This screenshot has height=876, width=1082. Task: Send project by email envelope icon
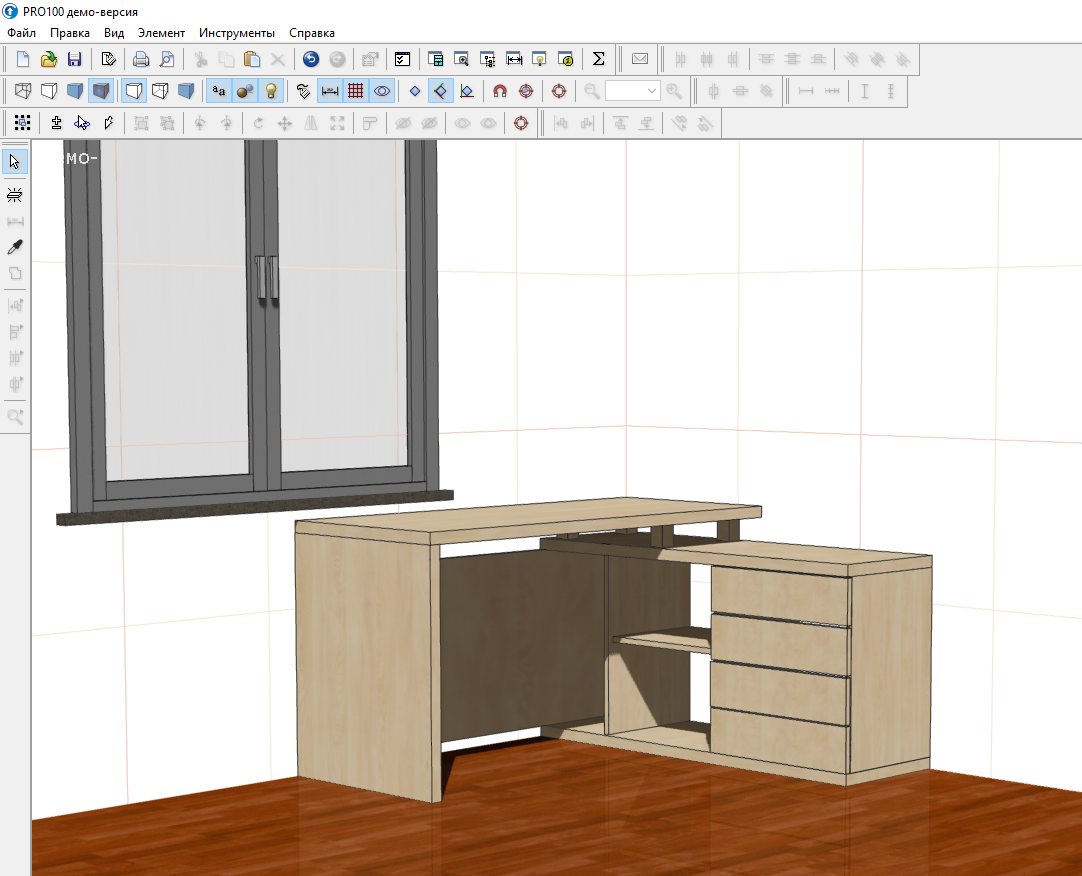tap(640, 59)
